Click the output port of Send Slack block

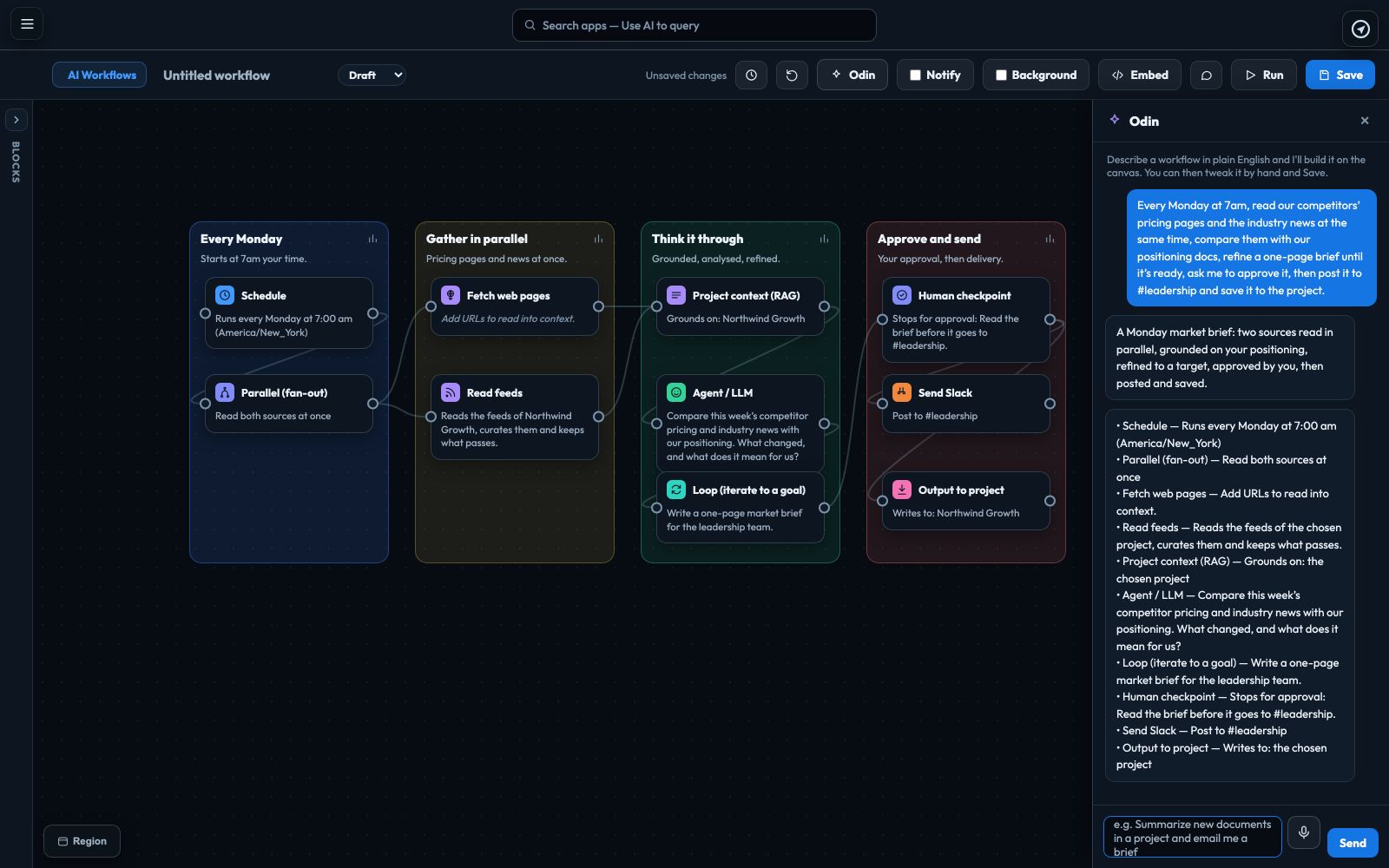click(1050, 404)
